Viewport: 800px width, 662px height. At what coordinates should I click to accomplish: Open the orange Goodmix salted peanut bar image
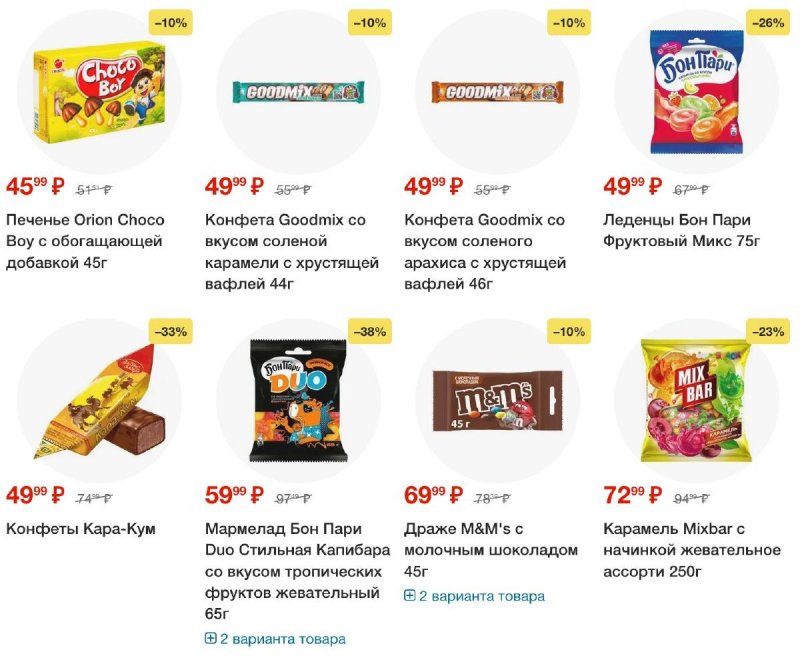point(497,92)
